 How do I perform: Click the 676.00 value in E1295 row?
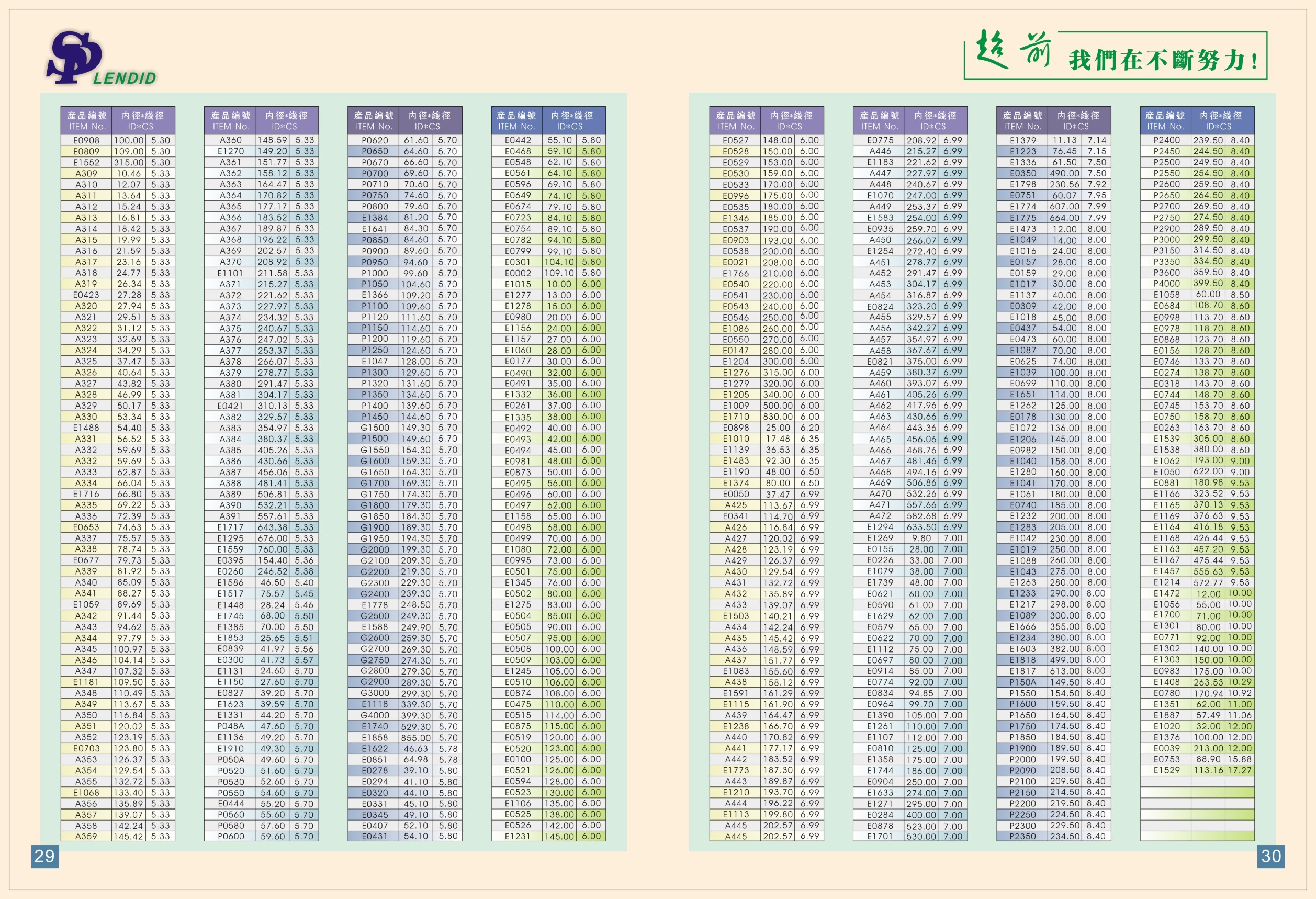(273, 538)
